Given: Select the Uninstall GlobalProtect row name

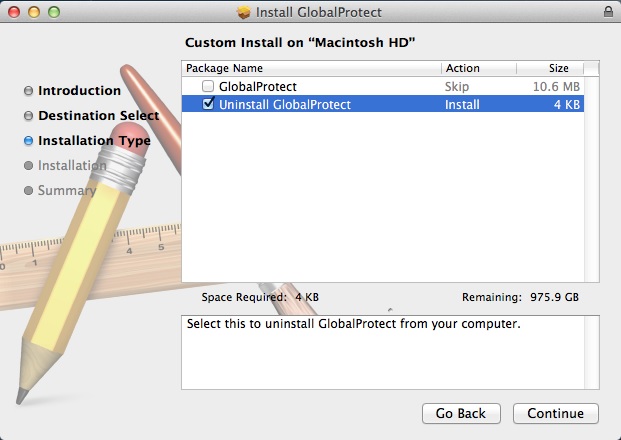Looking at the screenshot, I should click(285, 105).
